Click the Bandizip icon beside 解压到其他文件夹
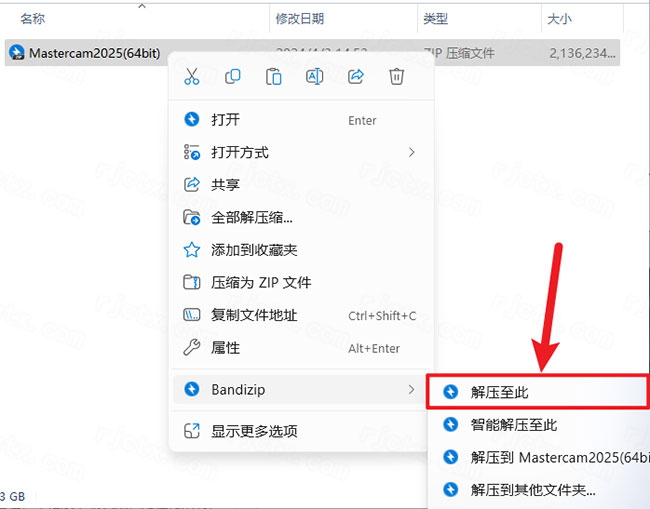650x509 pixels. pos(451,490)
